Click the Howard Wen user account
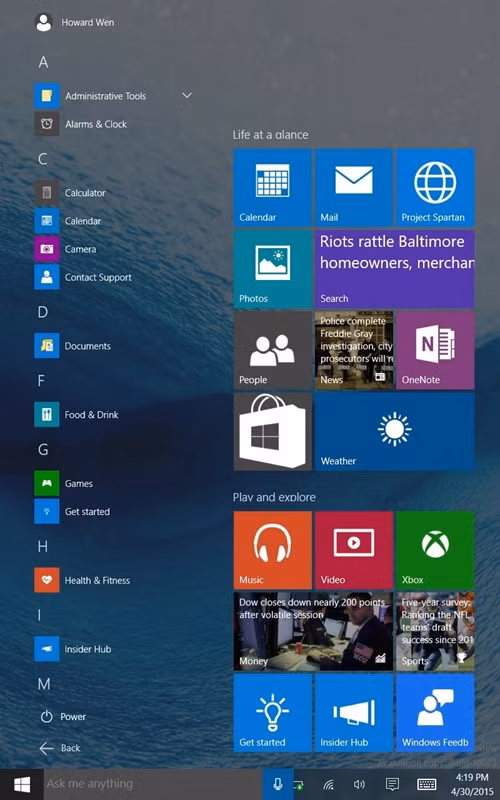The width and height of the screenshot is (500, 800). coord(74,22)
